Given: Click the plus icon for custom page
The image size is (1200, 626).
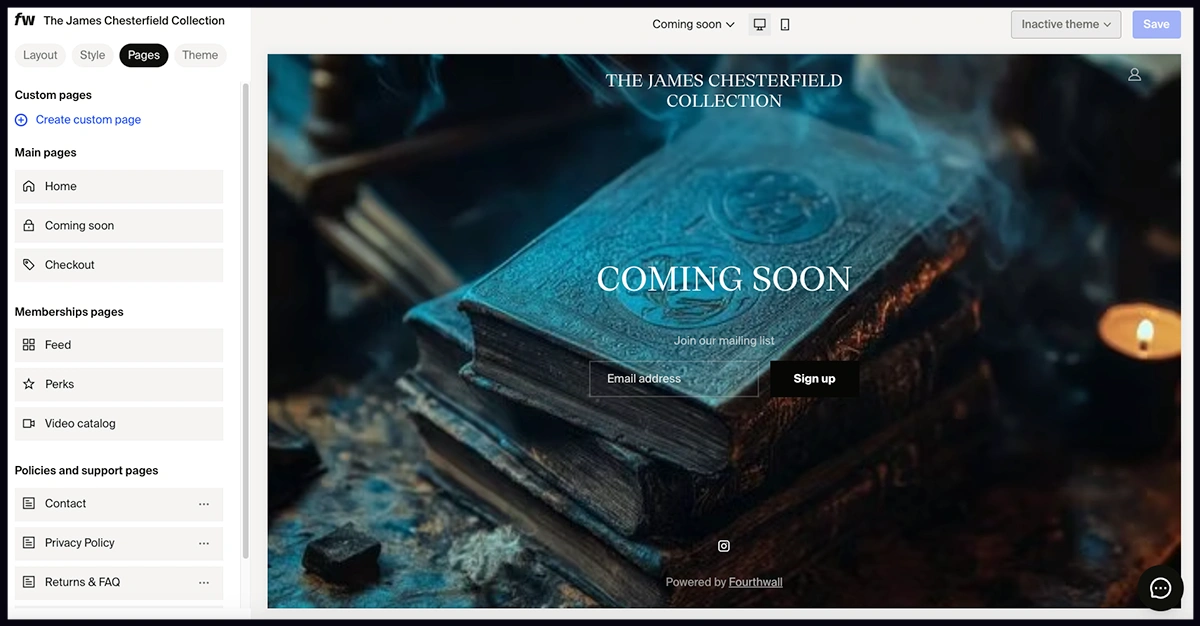Looking at the screenshot, I should click(22, 120).
